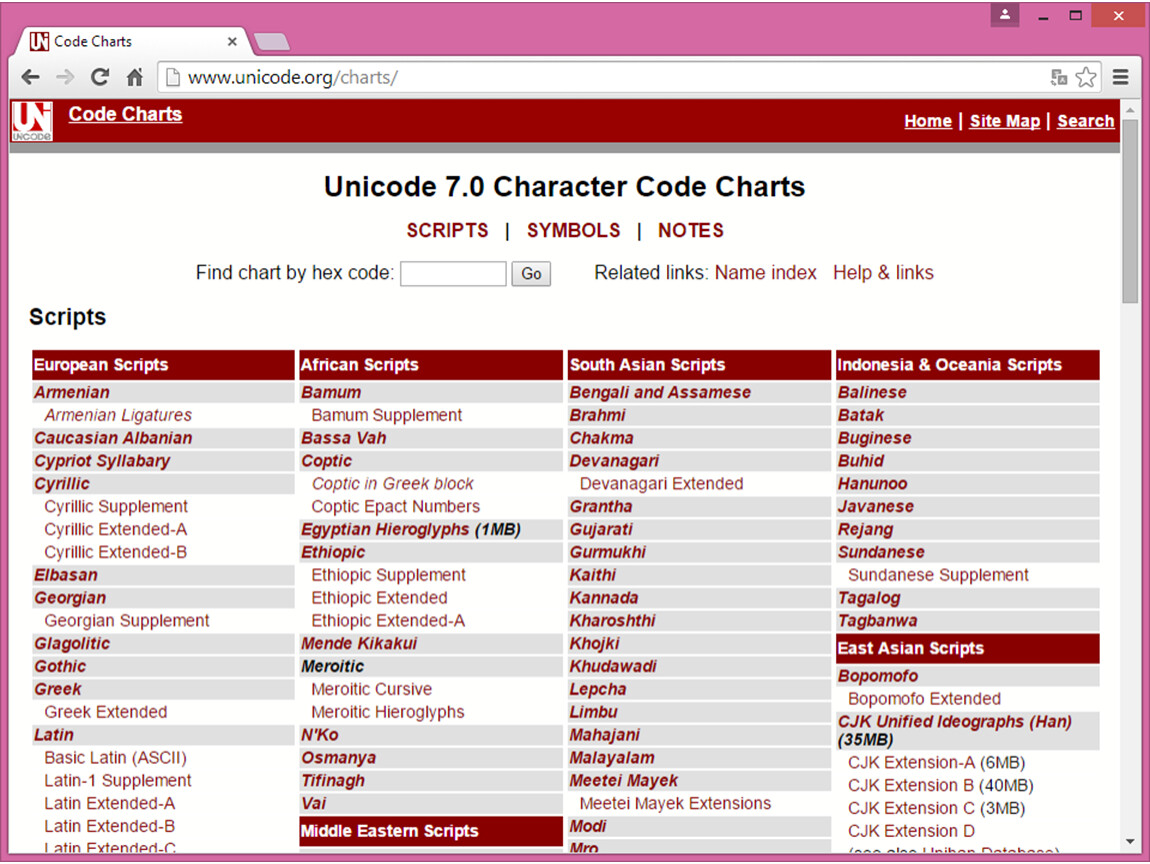
Task: Open the Chrome hamburger menu
Action: pos(1121,77)
